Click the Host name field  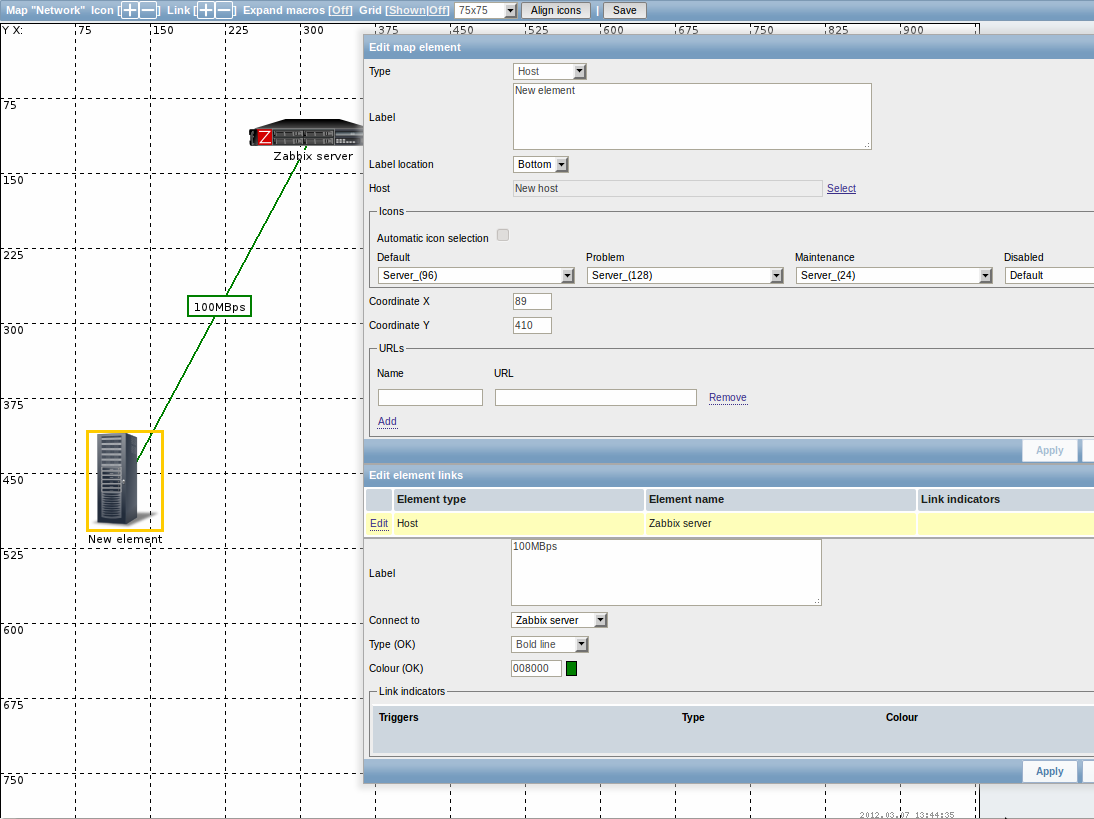668,188
